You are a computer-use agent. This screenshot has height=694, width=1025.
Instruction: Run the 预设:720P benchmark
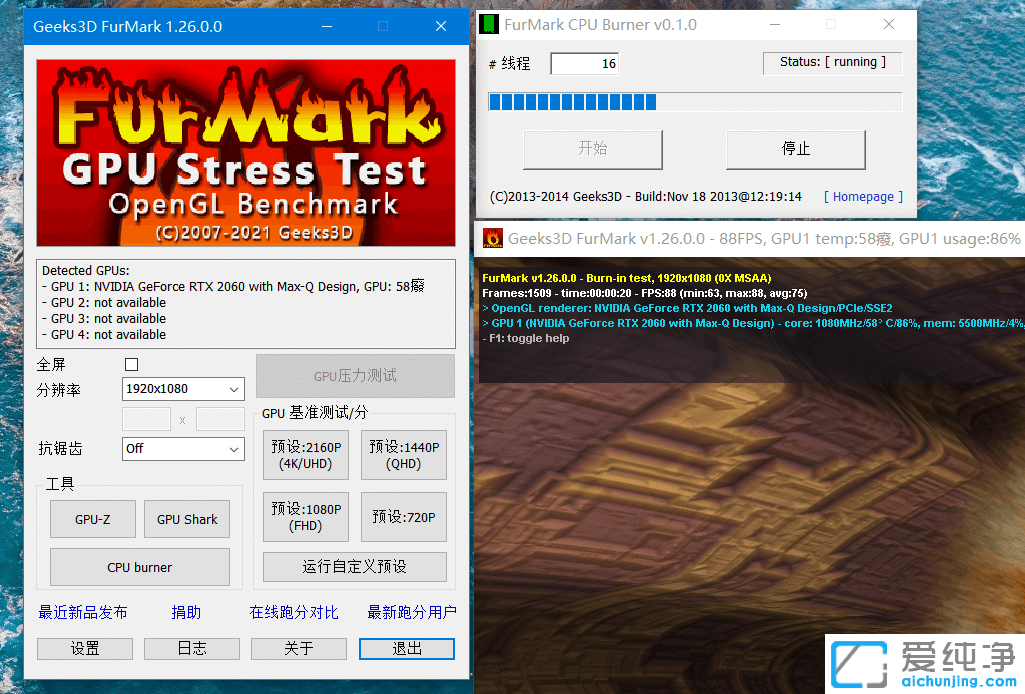click(x=403, y=517)
